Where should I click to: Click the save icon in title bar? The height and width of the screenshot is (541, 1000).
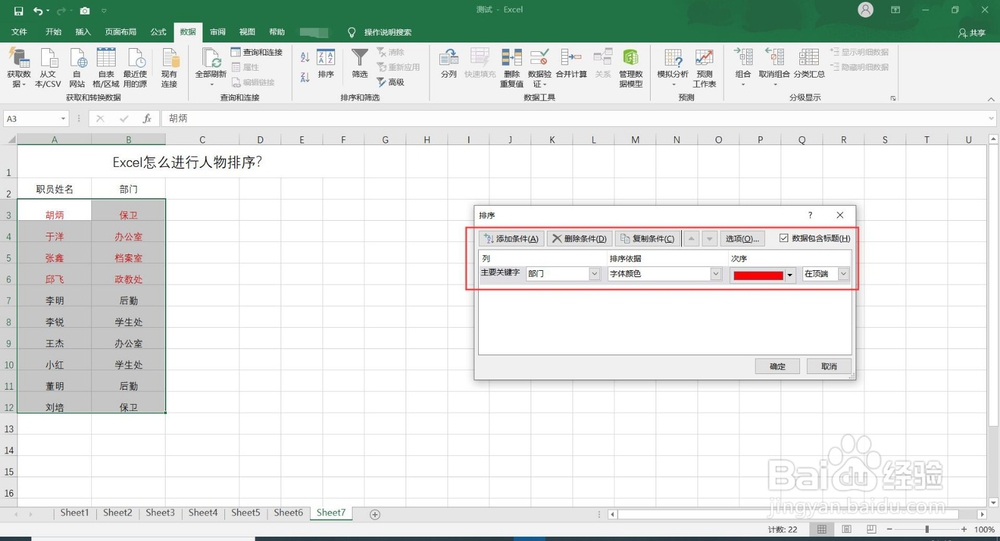pyautogui.click(x=18, y=11)
